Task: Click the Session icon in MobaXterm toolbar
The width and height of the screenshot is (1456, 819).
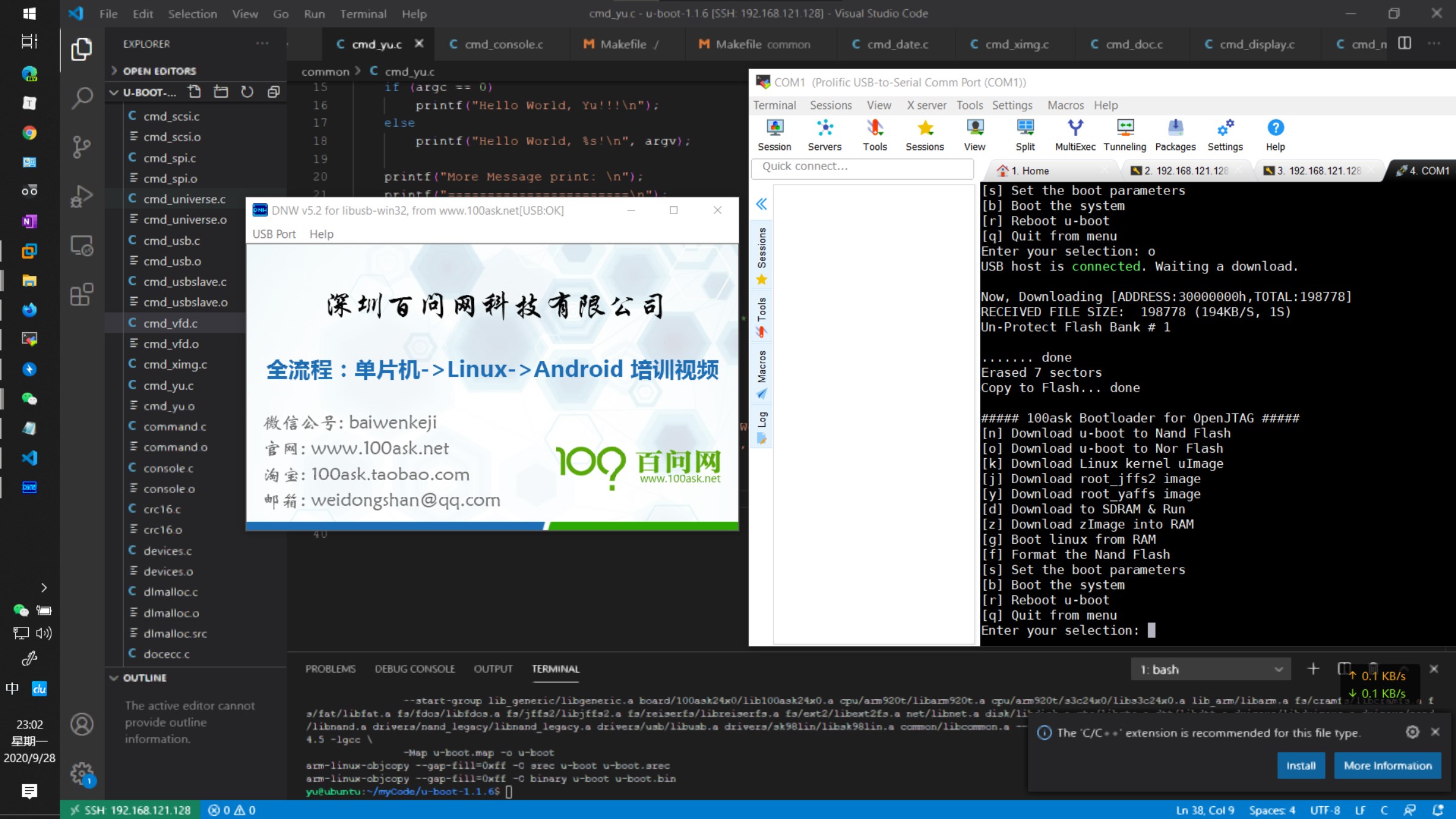Action: (x=774, y=135)
